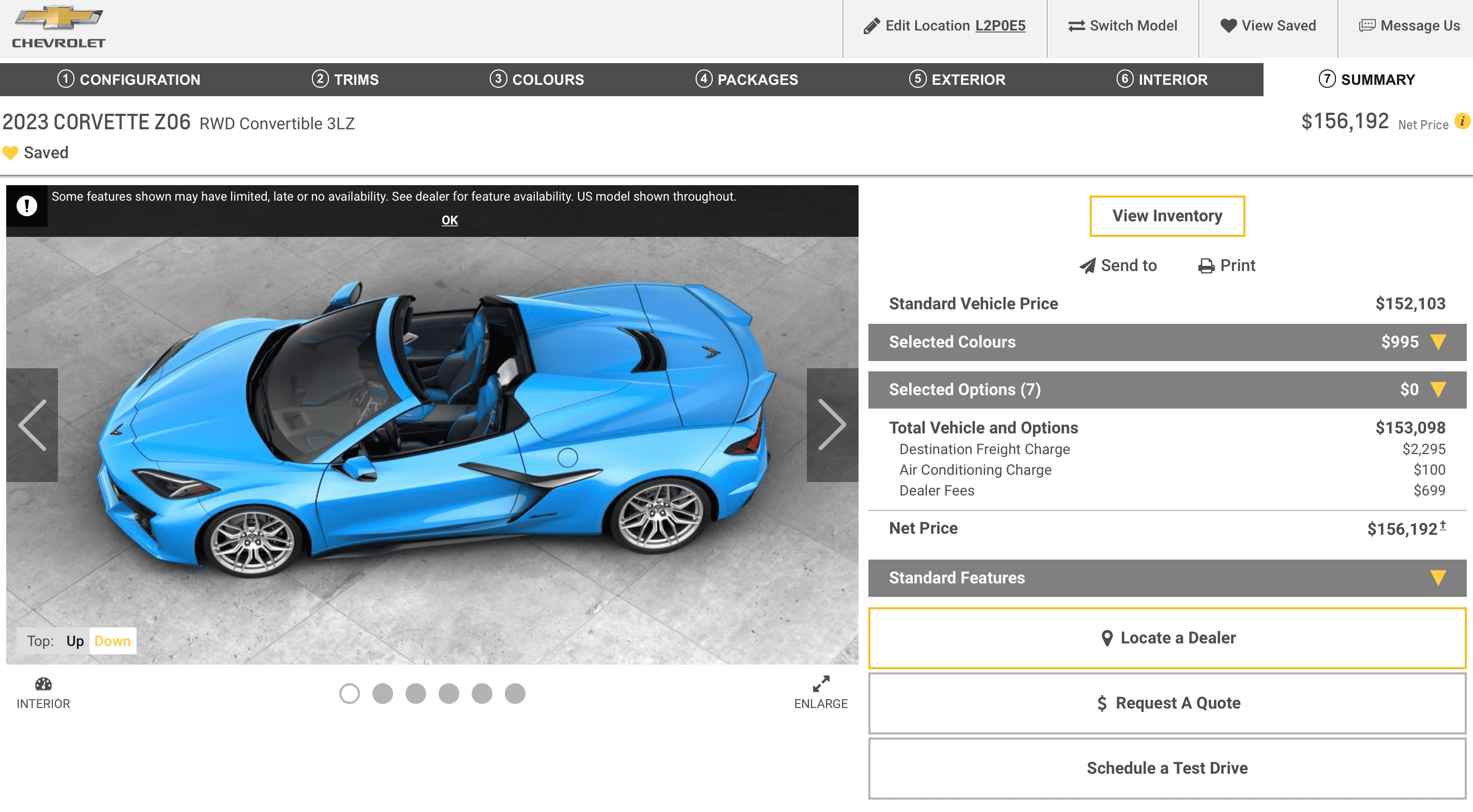This screenshot has height=812, width=1473.
Task: Switch top view to Up
Action: [75, 641]
